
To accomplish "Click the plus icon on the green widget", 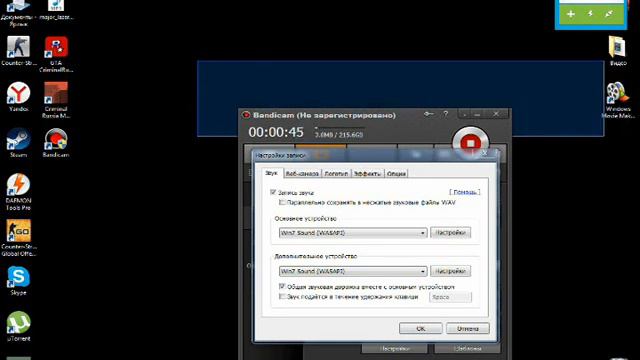I will click(x=571, y=14).
